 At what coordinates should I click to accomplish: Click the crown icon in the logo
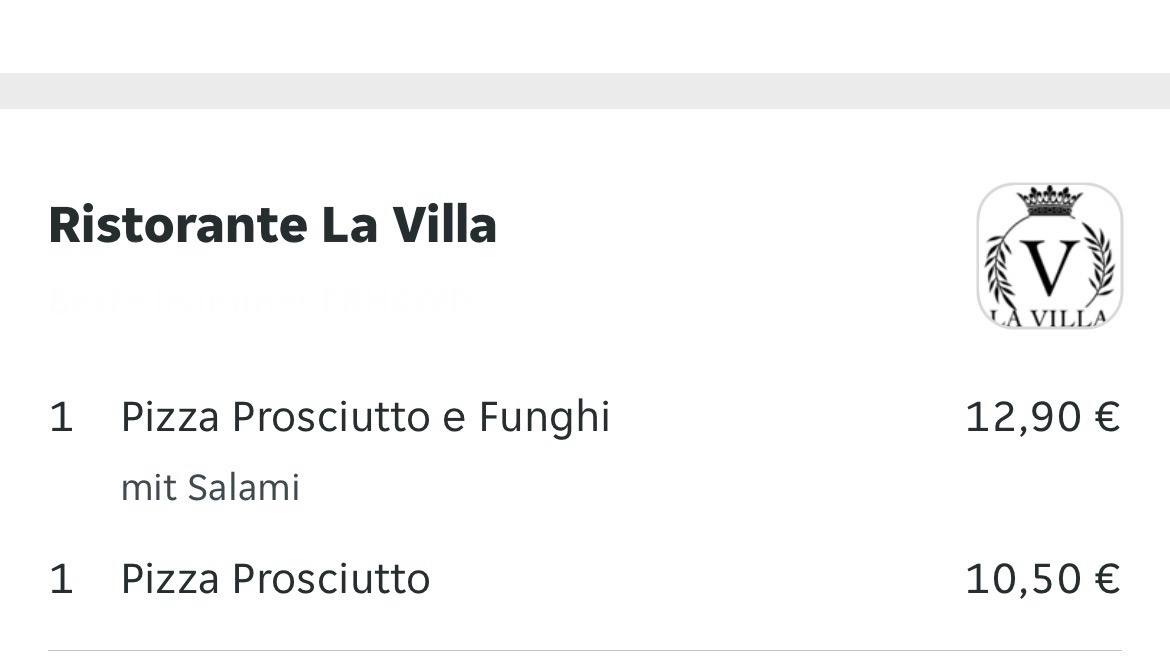tap(1049, 200)
